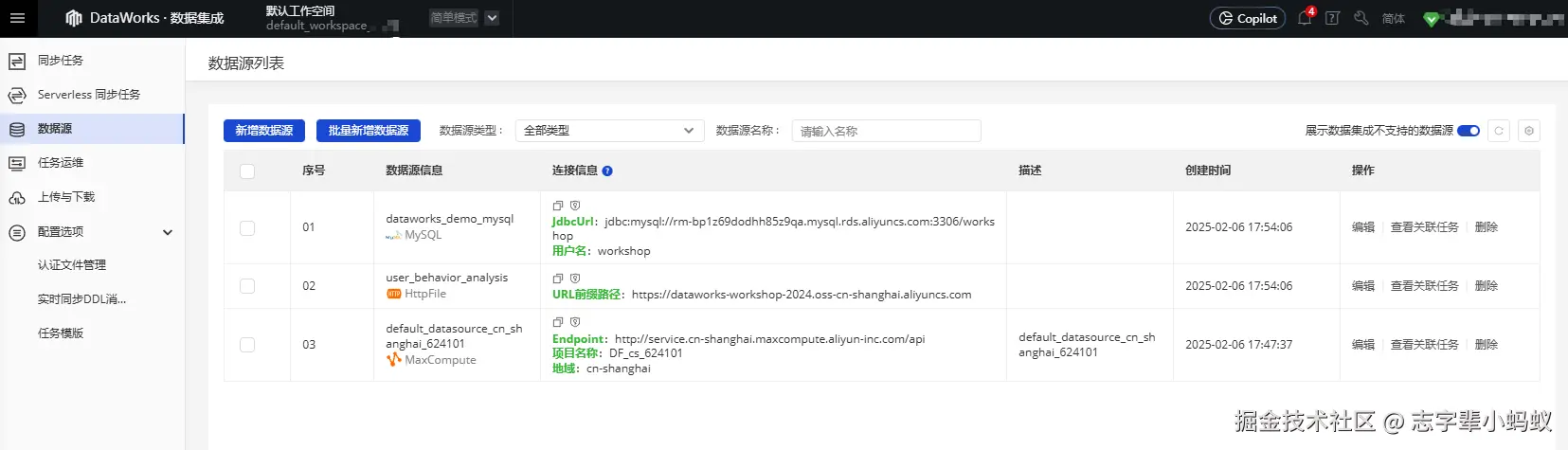
Task: Check the row 02 checkbox
Action: pos(247,286)
